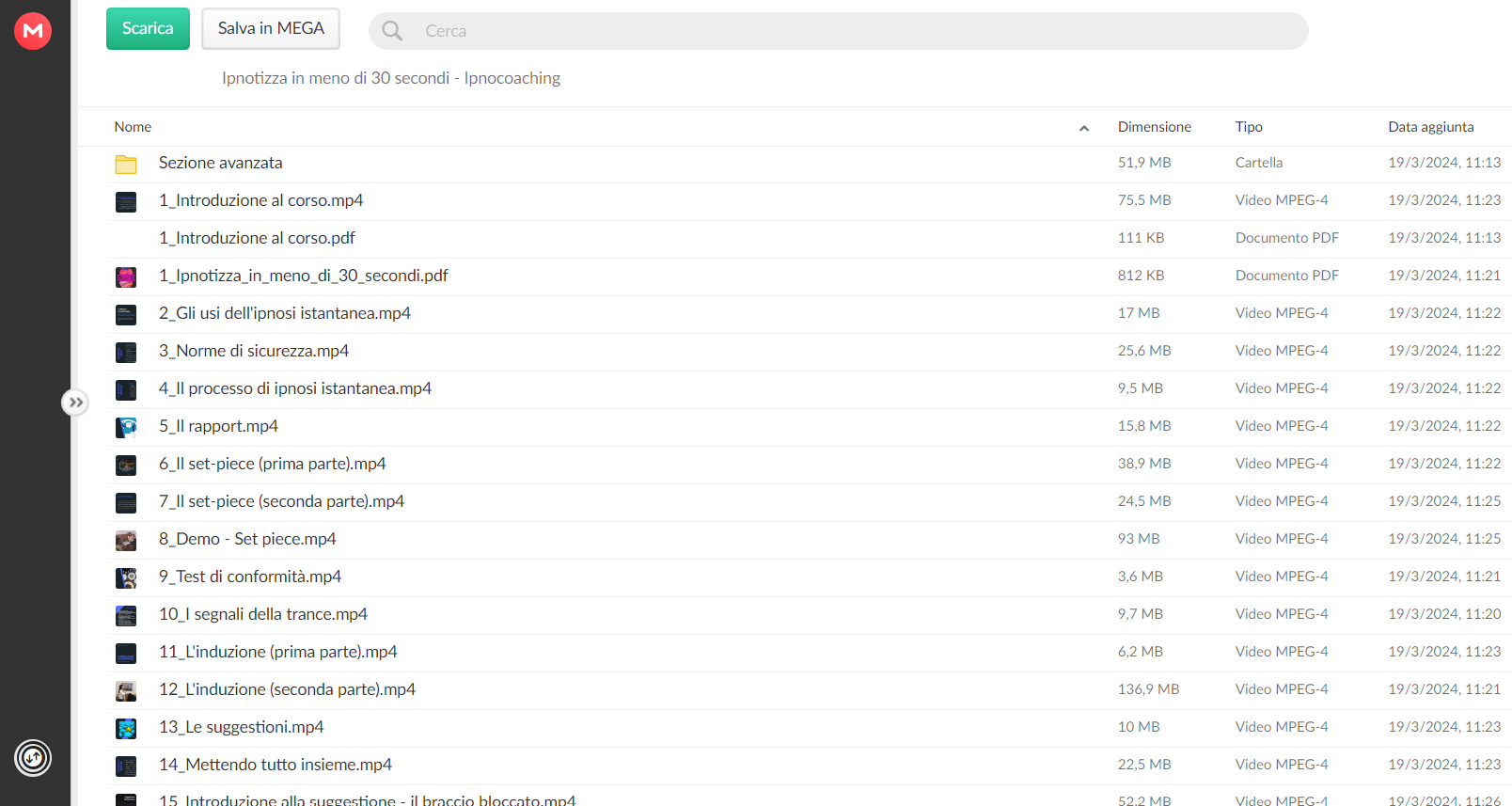Click thumbnail icon of 5_Il rapport.mp4
Viewport: 1512px width, 806px height.
[126, 427]
